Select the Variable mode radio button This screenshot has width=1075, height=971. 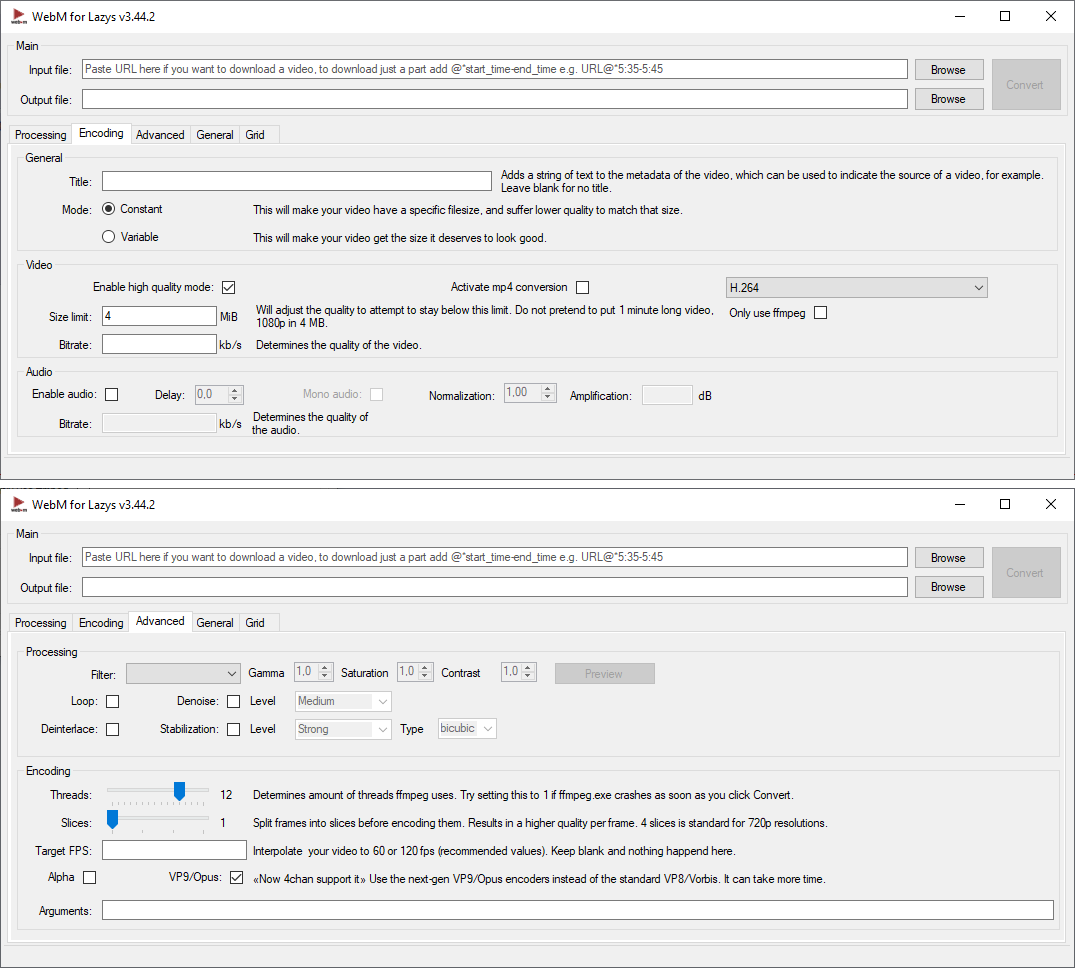[108, 237]
